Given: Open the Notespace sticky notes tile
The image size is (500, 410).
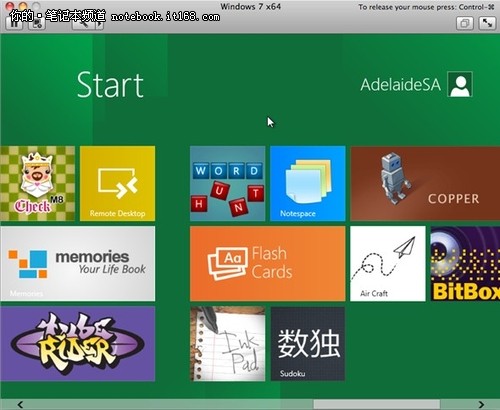Looking at the screenshot, I should [x=308, y=183].
